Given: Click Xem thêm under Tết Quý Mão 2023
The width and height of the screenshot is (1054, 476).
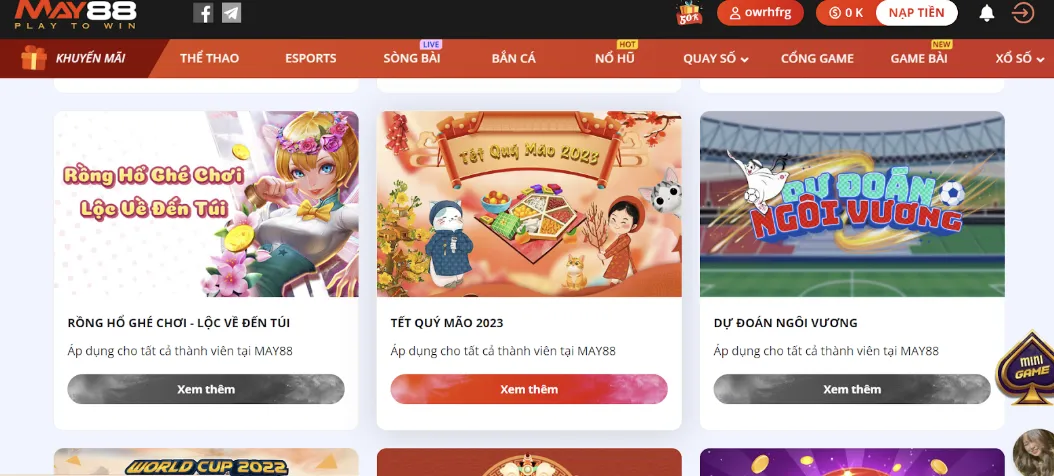Looking at the screenshot, I should [x=529, y=389].
